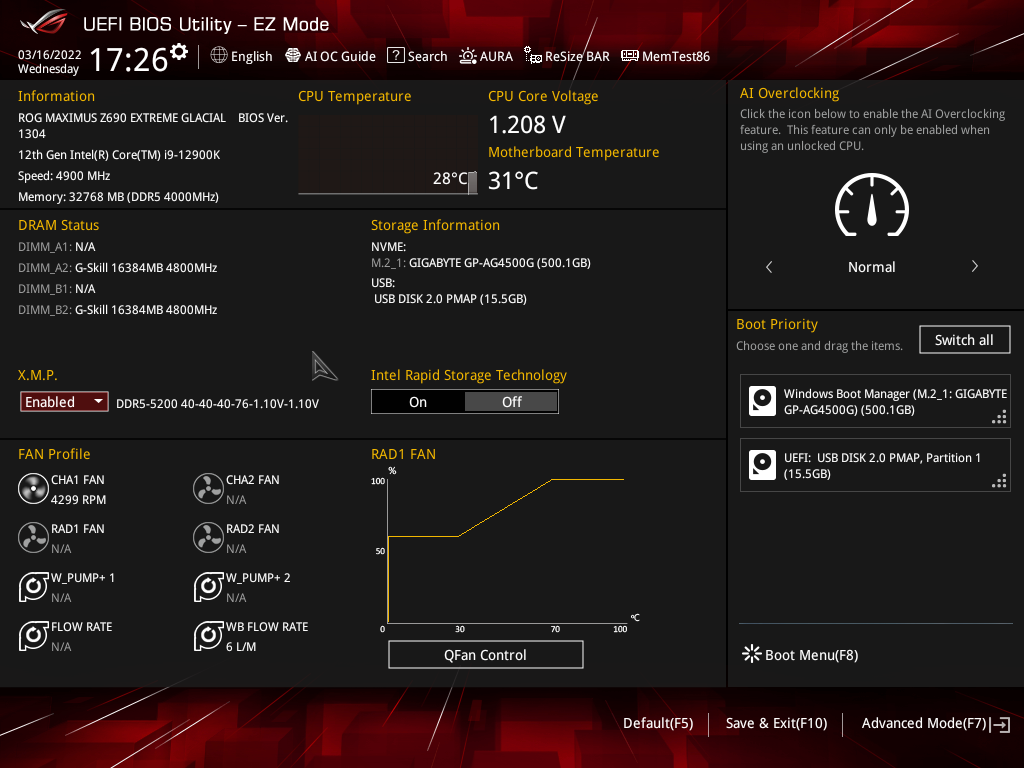
Task: Click USB DISK 2.0 PMAP (15.5GB) storage text
Action: [x=450, y=298]
